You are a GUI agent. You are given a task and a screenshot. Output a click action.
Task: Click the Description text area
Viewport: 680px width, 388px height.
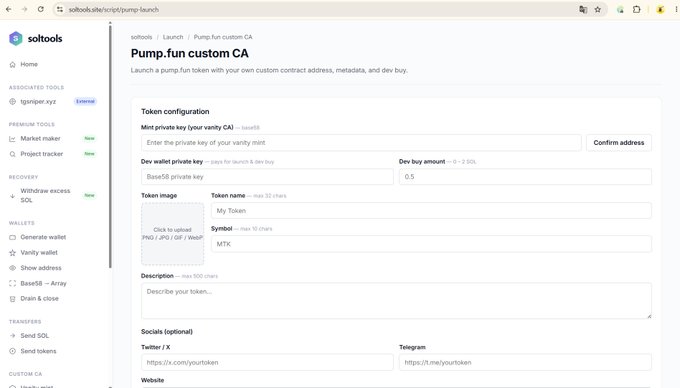point(396,301)
